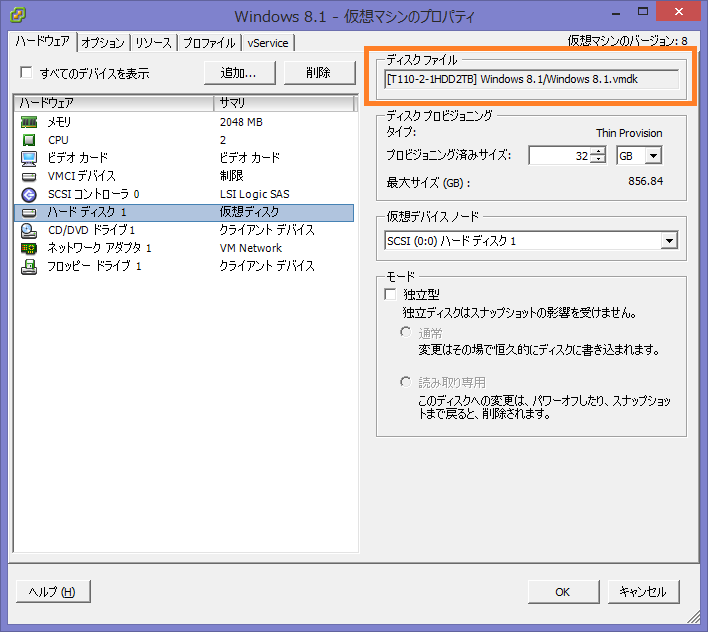
Task: Select the CPU row label
Action: point(58,140)
